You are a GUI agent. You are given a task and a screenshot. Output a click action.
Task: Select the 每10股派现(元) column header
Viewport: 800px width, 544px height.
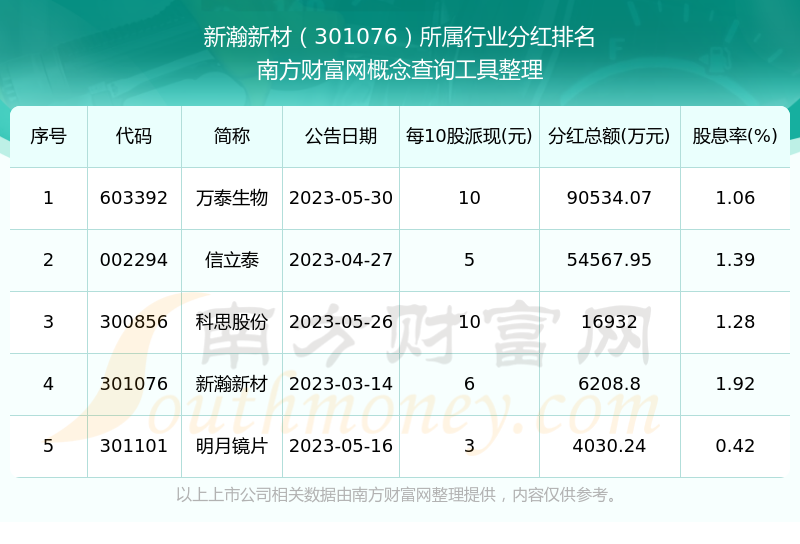point(469,136)
